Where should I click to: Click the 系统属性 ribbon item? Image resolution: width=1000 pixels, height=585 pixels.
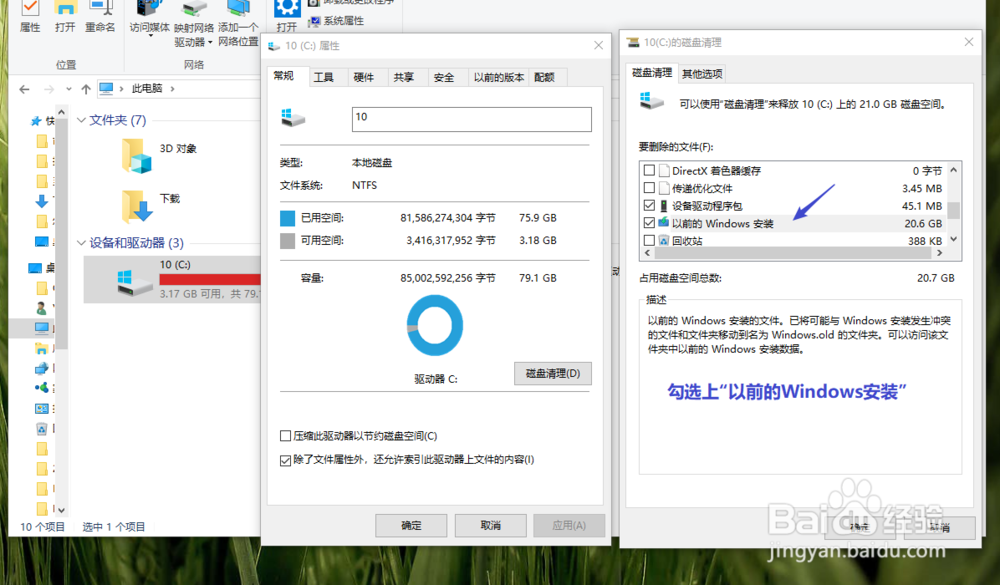tap(337, 21)
